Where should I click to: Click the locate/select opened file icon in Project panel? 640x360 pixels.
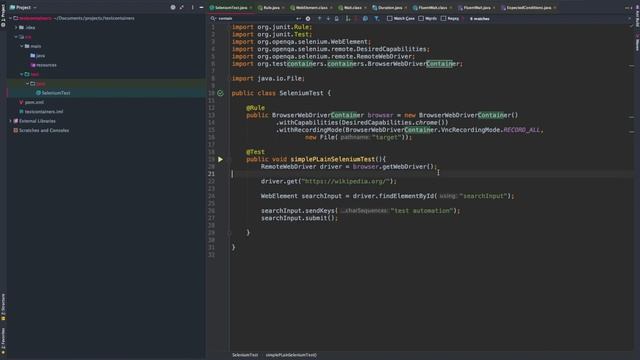pyautogui.click(x=173, y=7)
